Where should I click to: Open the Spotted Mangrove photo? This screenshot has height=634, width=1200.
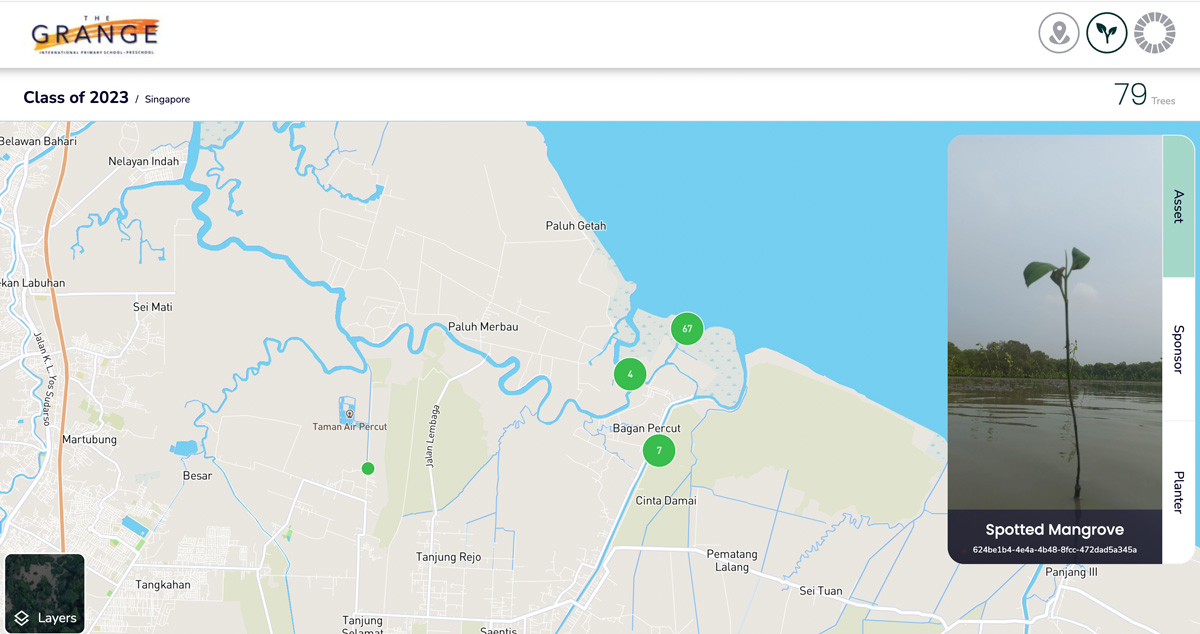click(x=1055, y=320)
